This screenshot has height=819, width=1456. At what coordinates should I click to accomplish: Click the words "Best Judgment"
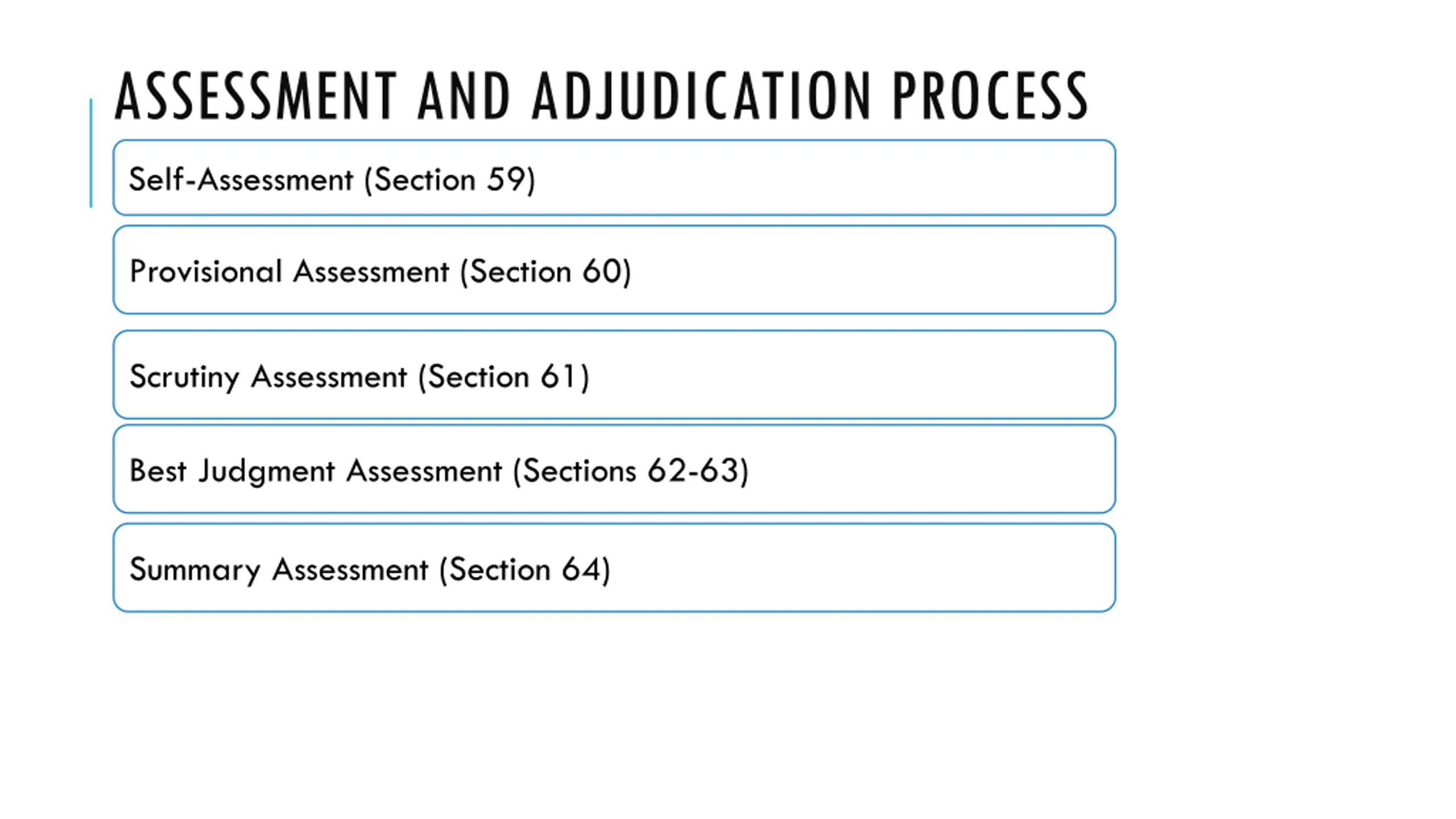[233, 471]
